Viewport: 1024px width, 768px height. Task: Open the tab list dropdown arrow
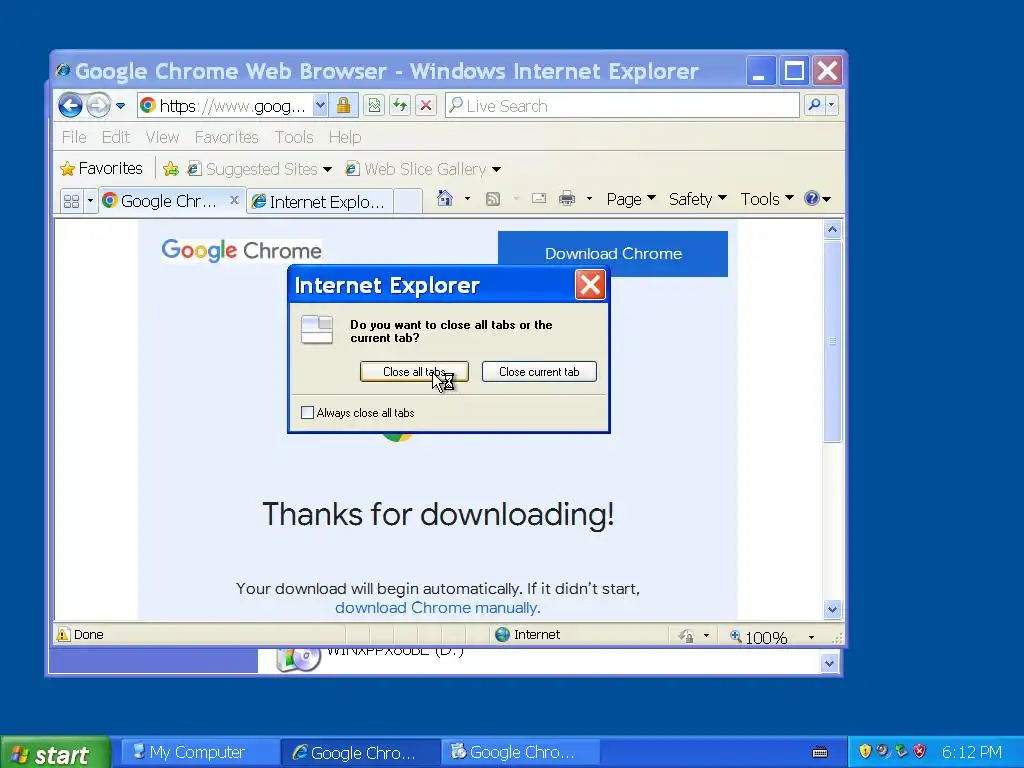(90, 201)
